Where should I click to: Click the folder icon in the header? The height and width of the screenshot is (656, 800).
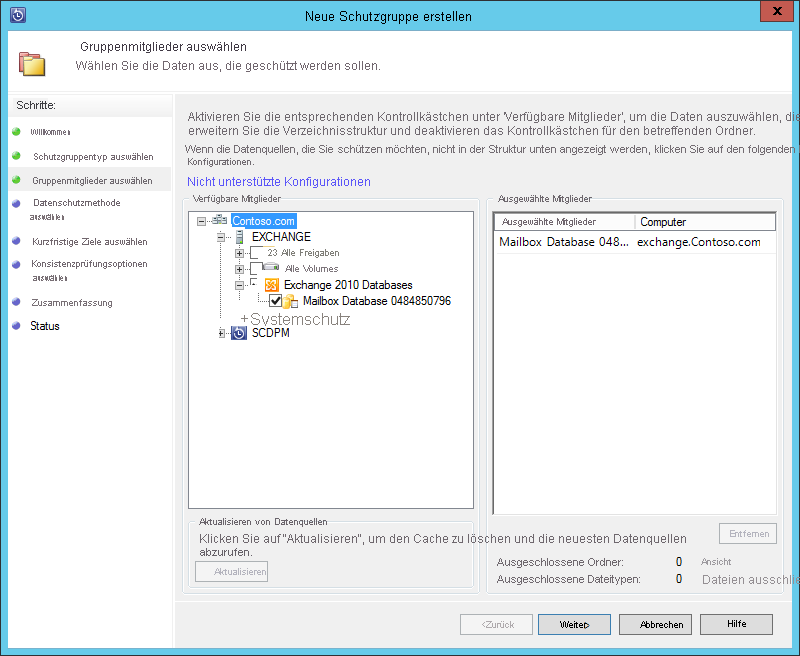coord(32,64)
